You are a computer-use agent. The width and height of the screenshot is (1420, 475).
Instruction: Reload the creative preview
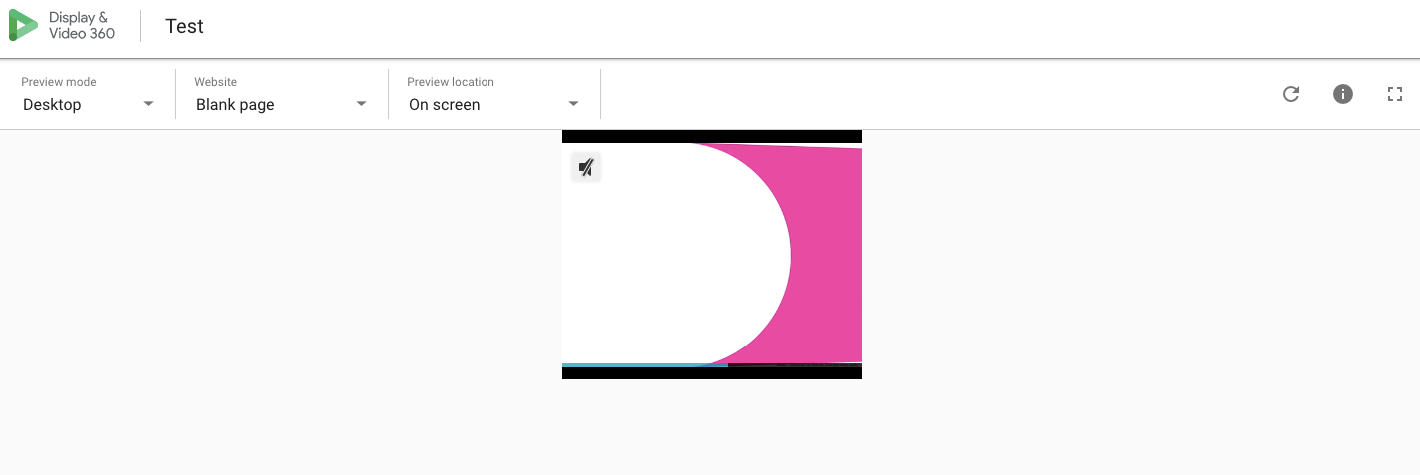[1291, 94]
